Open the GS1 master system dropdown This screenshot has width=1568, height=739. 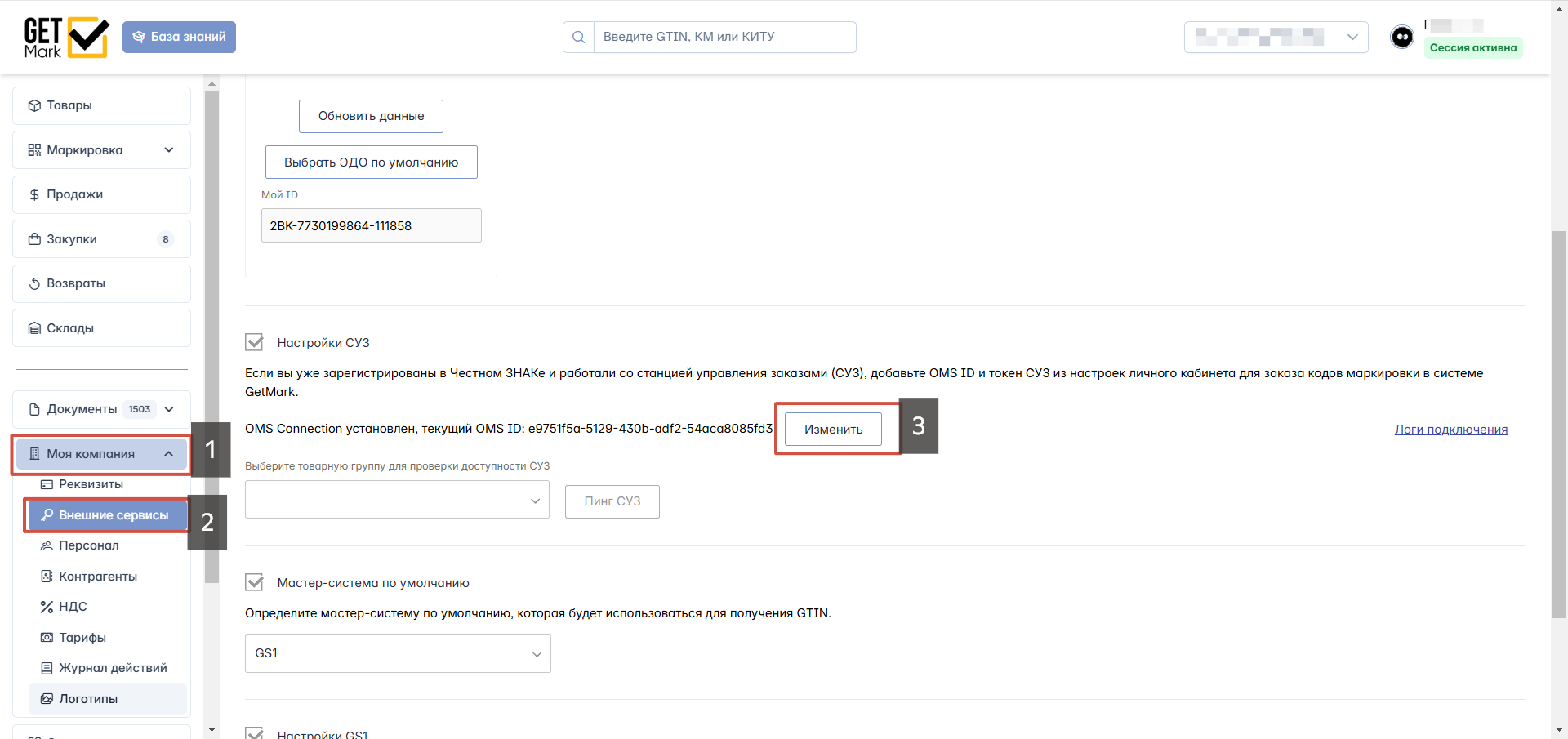pyautogui.click(x=398, y=653)
